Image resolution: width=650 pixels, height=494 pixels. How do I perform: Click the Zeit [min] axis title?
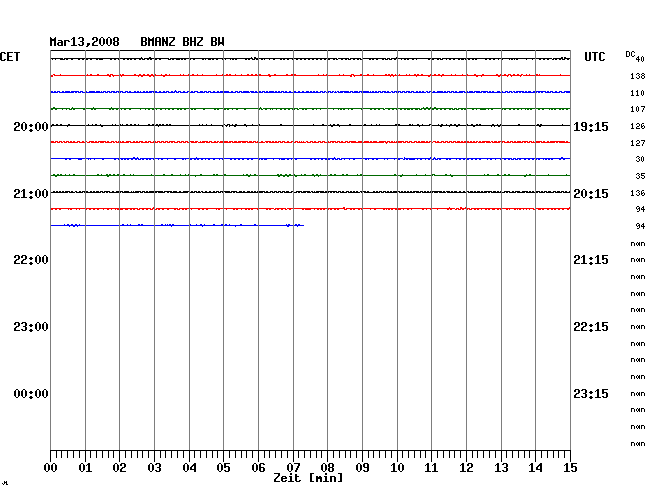coord(308,478)
